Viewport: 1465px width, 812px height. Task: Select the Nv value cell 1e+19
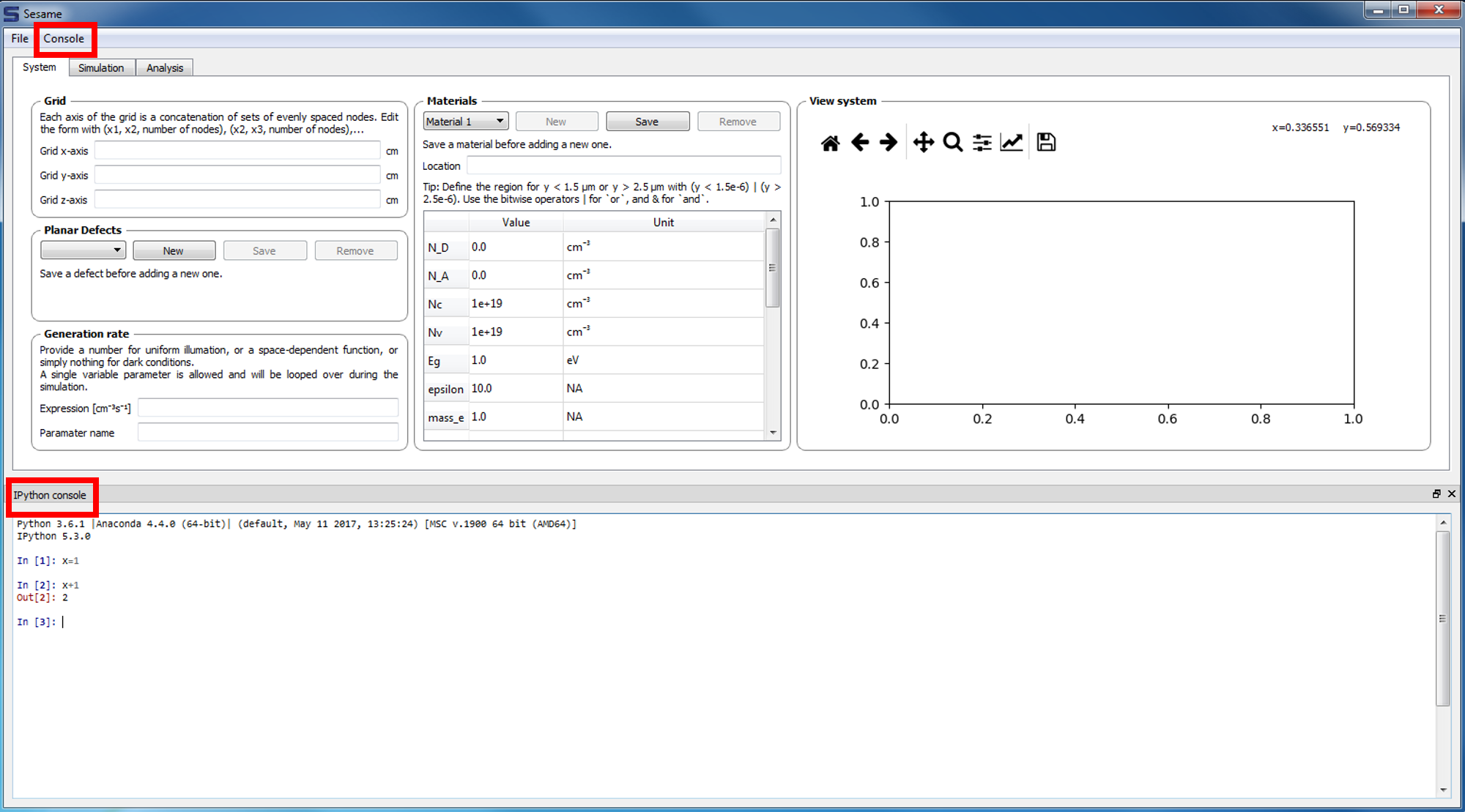tap(516, 332)
